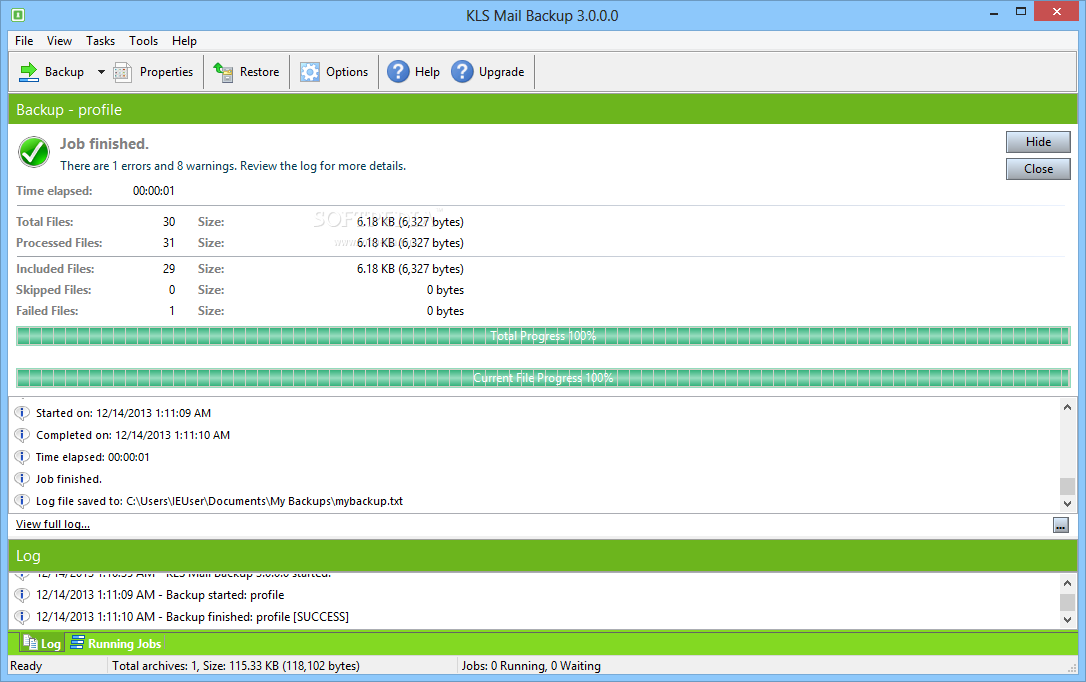Click info icon beside 'Completed on' entry
Screen dimensions: 1086x682
(x=22, y=435)
